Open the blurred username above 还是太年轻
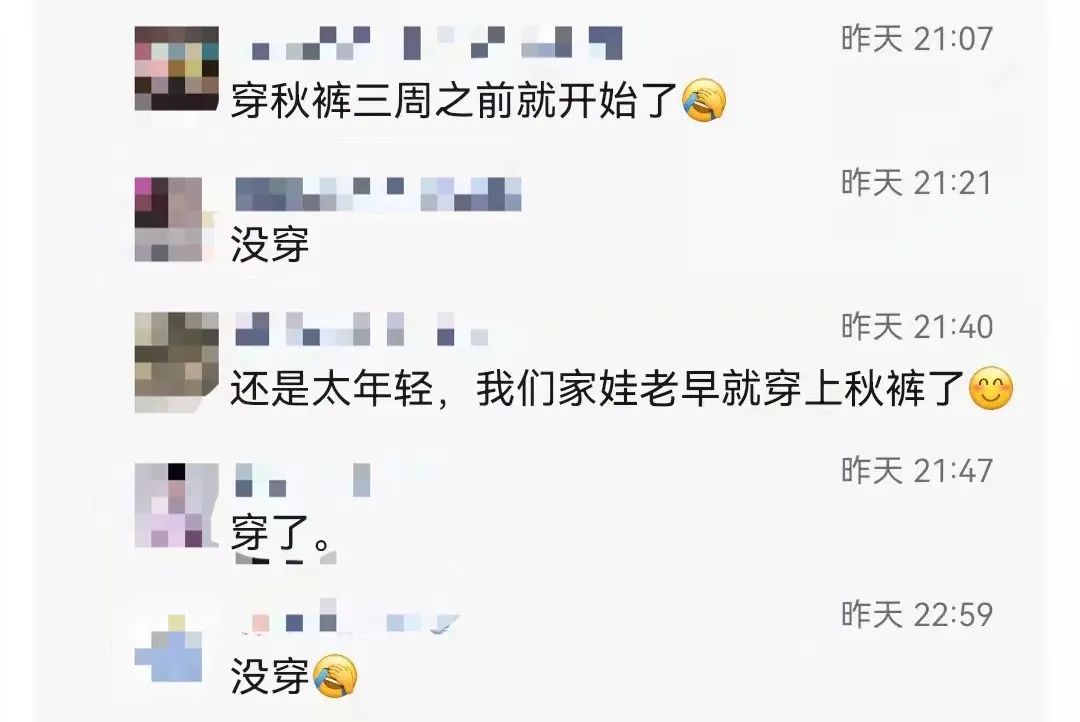 pos(362,329)
